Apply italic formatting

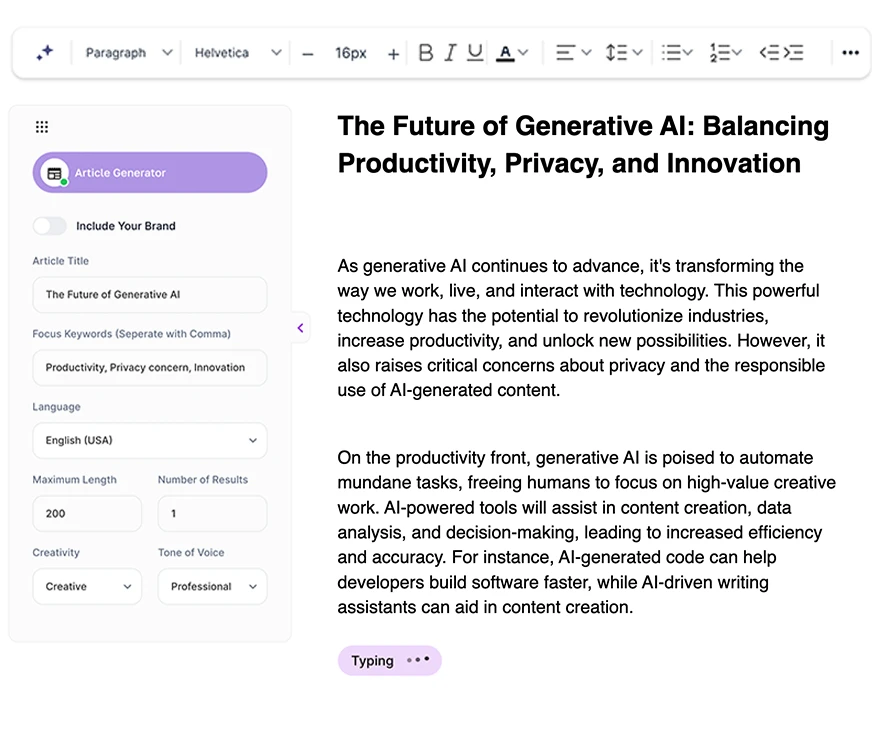point(450,53)
